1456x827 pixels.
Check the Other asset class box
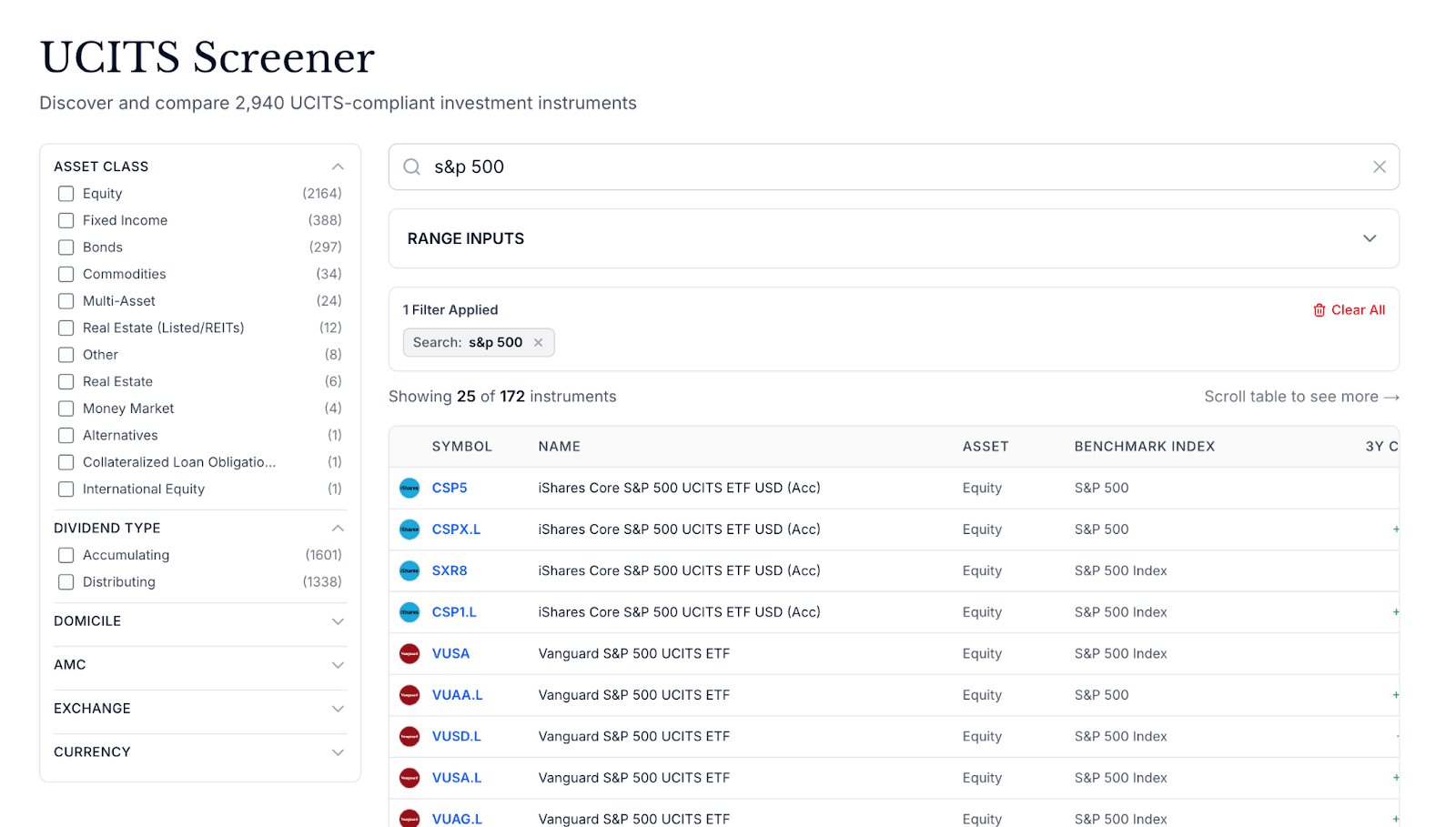point(66,355)
